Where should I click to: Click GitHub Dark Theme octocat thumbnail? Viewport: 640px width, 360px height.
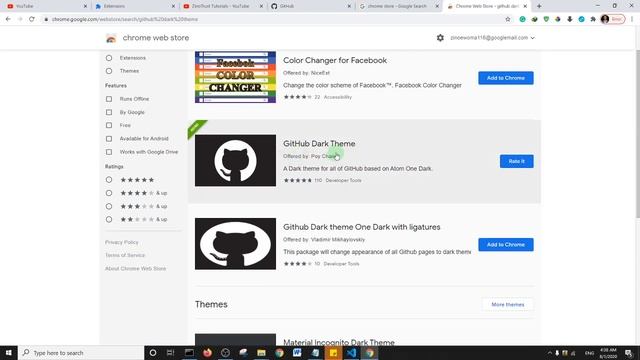point(235,160)
